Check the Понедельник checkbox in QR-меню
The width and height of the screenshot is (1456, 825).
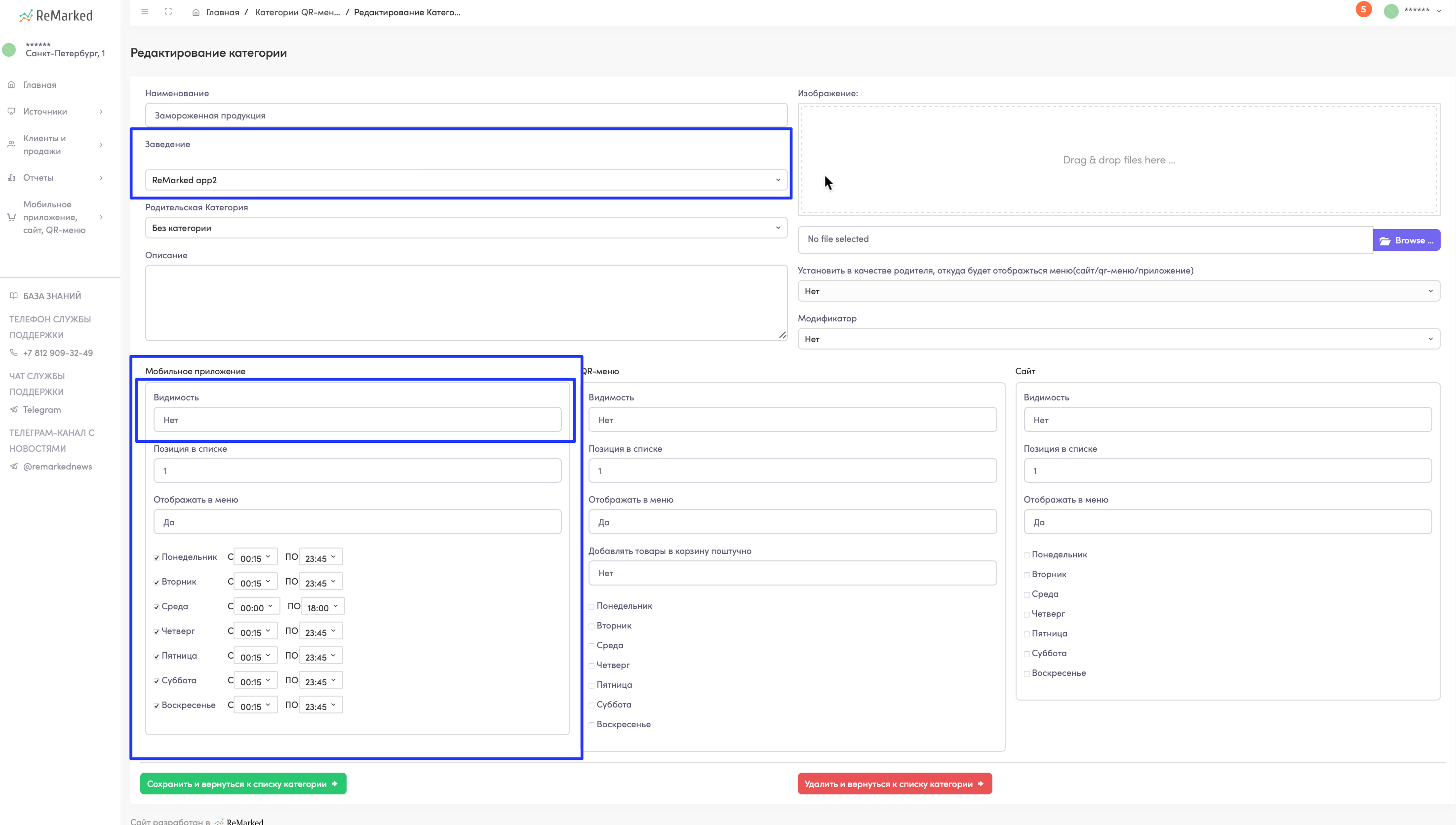pos(591,607)
